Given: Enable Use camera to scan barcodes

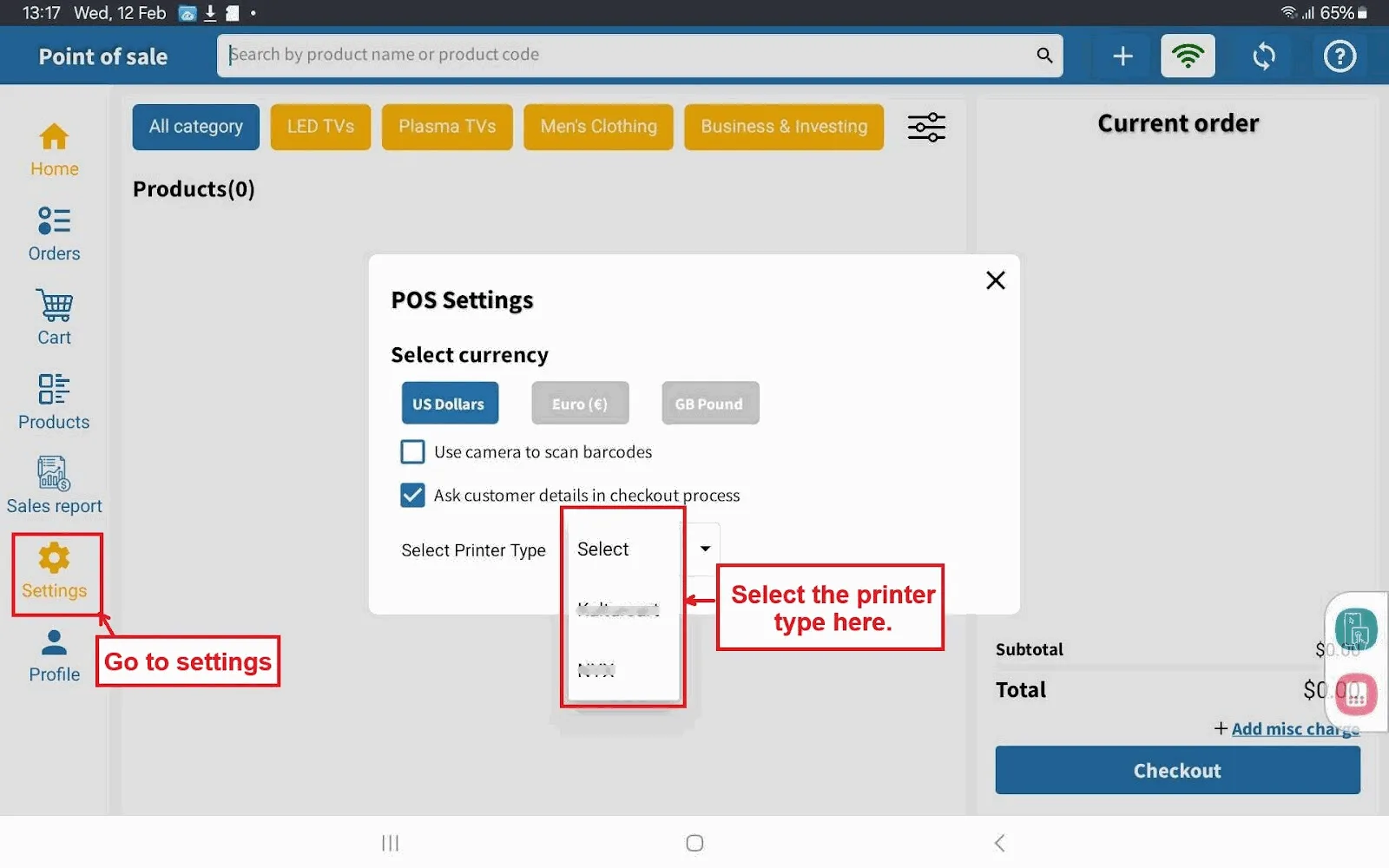Looking at the screenshot, I should pos(412,452).
